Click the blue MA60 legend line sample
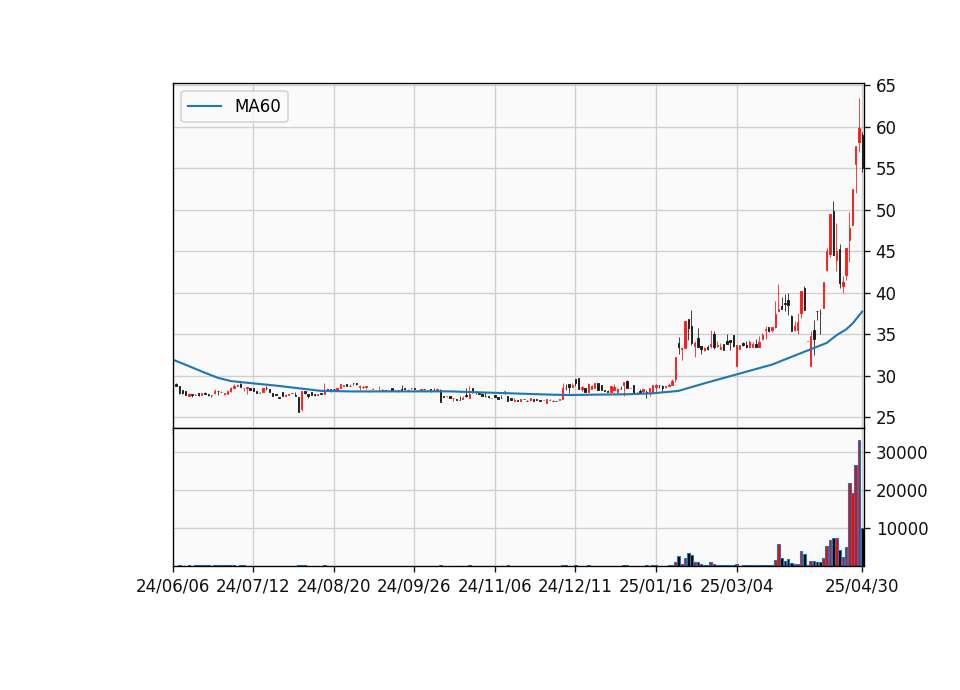 tap(204, 107)
